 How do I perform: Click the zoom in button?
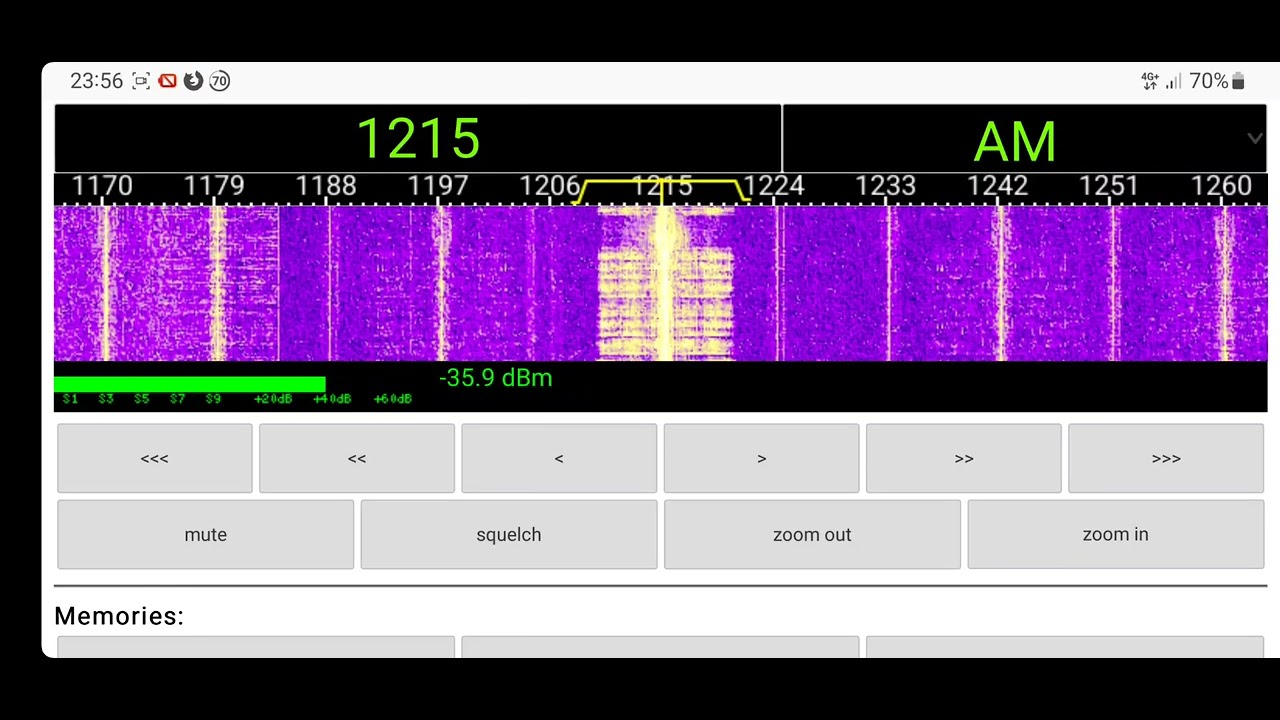point(1116,535)
